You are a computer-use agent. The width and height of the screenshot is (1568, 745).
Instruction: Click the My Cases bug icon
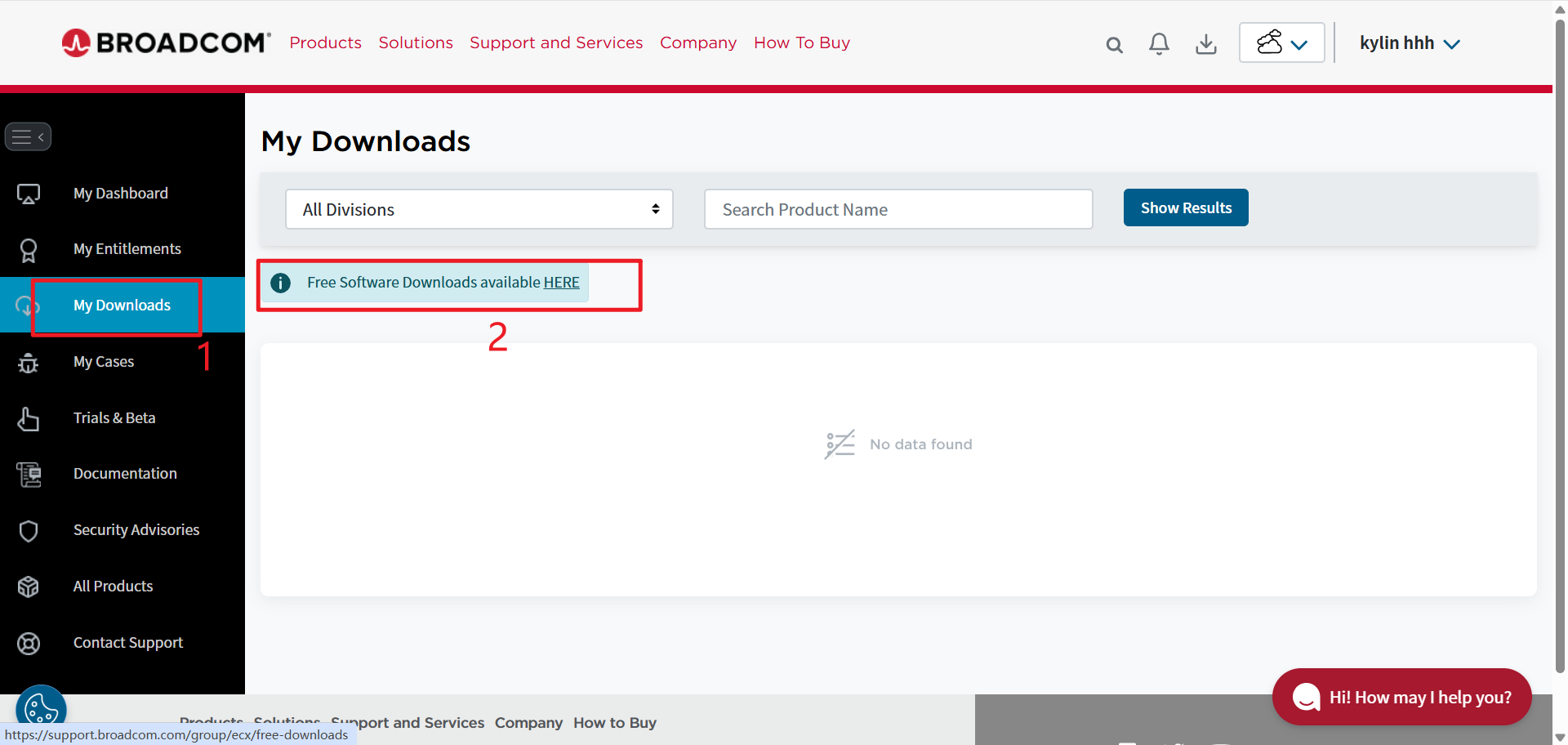tap(29, 363)
